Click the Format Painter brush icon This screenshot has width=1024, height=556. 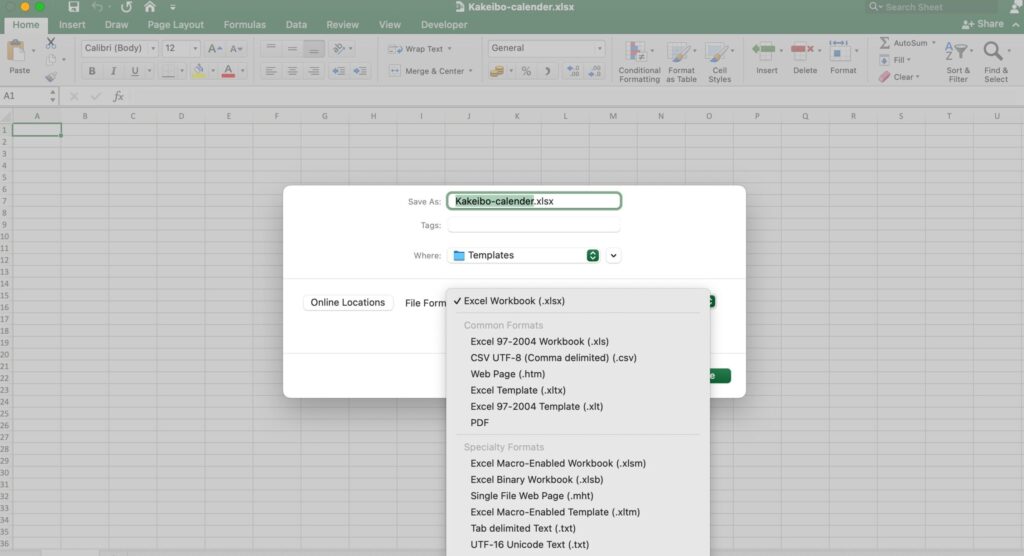[50, 77]
